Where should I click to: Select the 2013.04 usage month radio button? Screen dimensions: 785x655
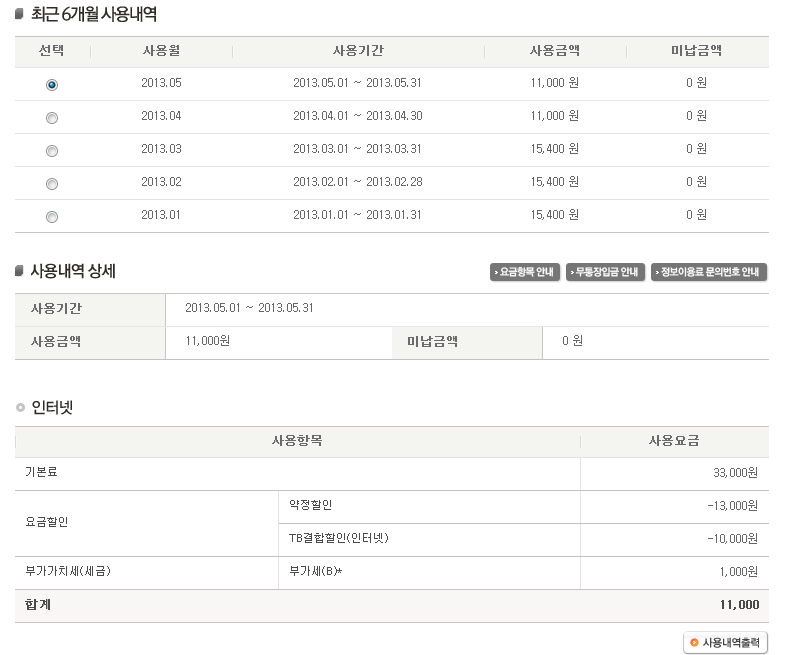pos(52,118)
